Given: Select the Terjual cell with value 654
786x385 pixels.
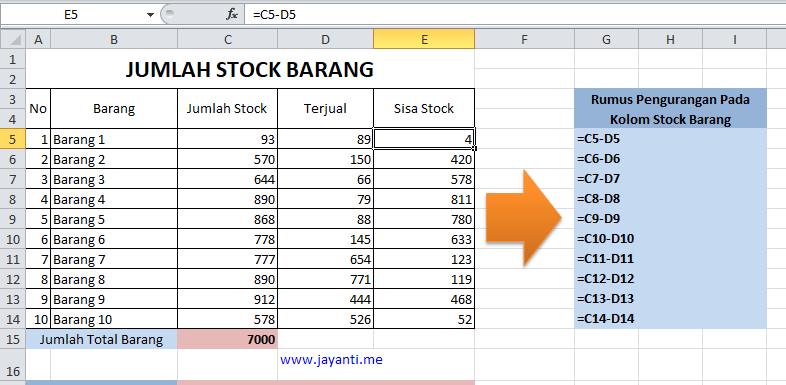Looking at the screenshot, I should coord(325,259).
